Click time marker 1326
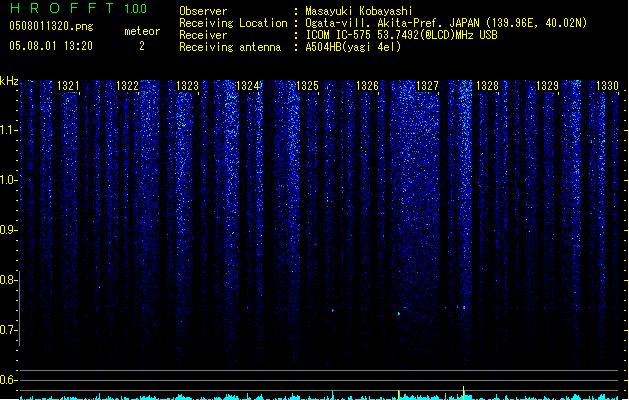629x400 pixels. 367,86
